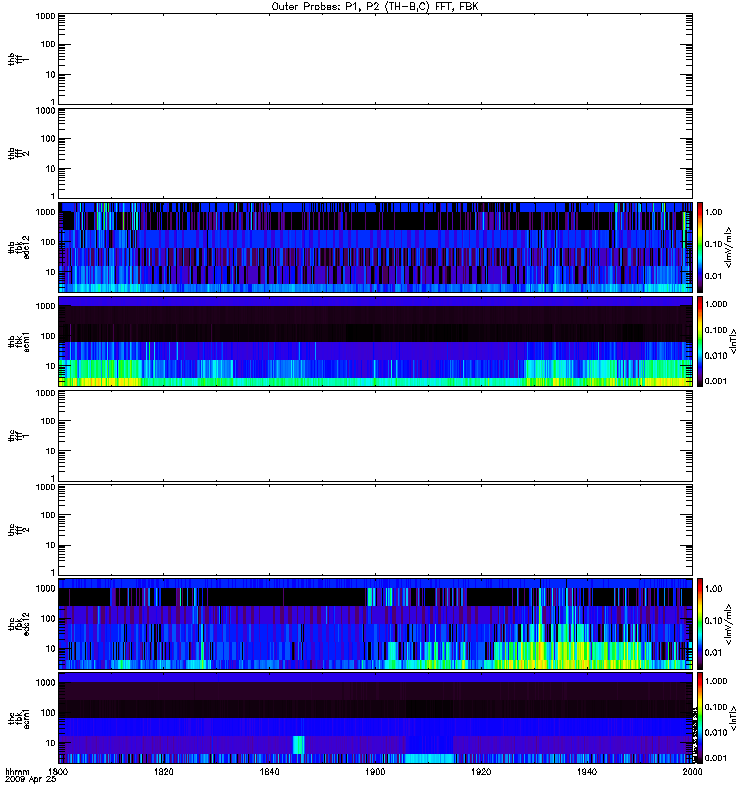Click the '1000' y-tick of thb fff 1 panel
The image size is (750, 800).
[45, 16]
